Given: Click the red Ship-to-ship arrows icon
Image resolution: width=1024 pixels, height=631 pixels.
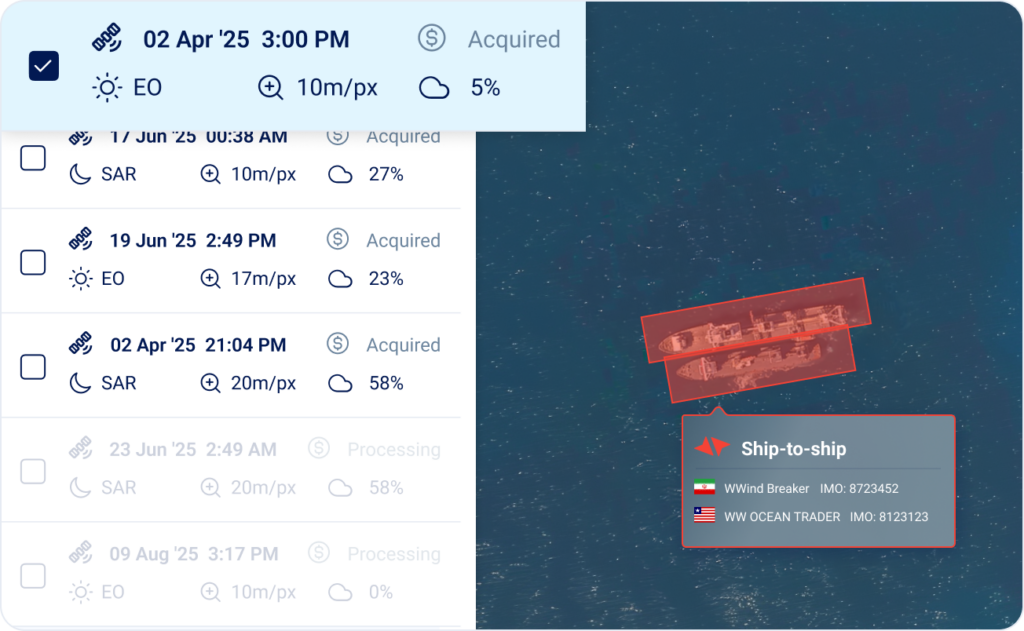Looking at the screenshot, I should pyautogui.click(x=712, y=448).
